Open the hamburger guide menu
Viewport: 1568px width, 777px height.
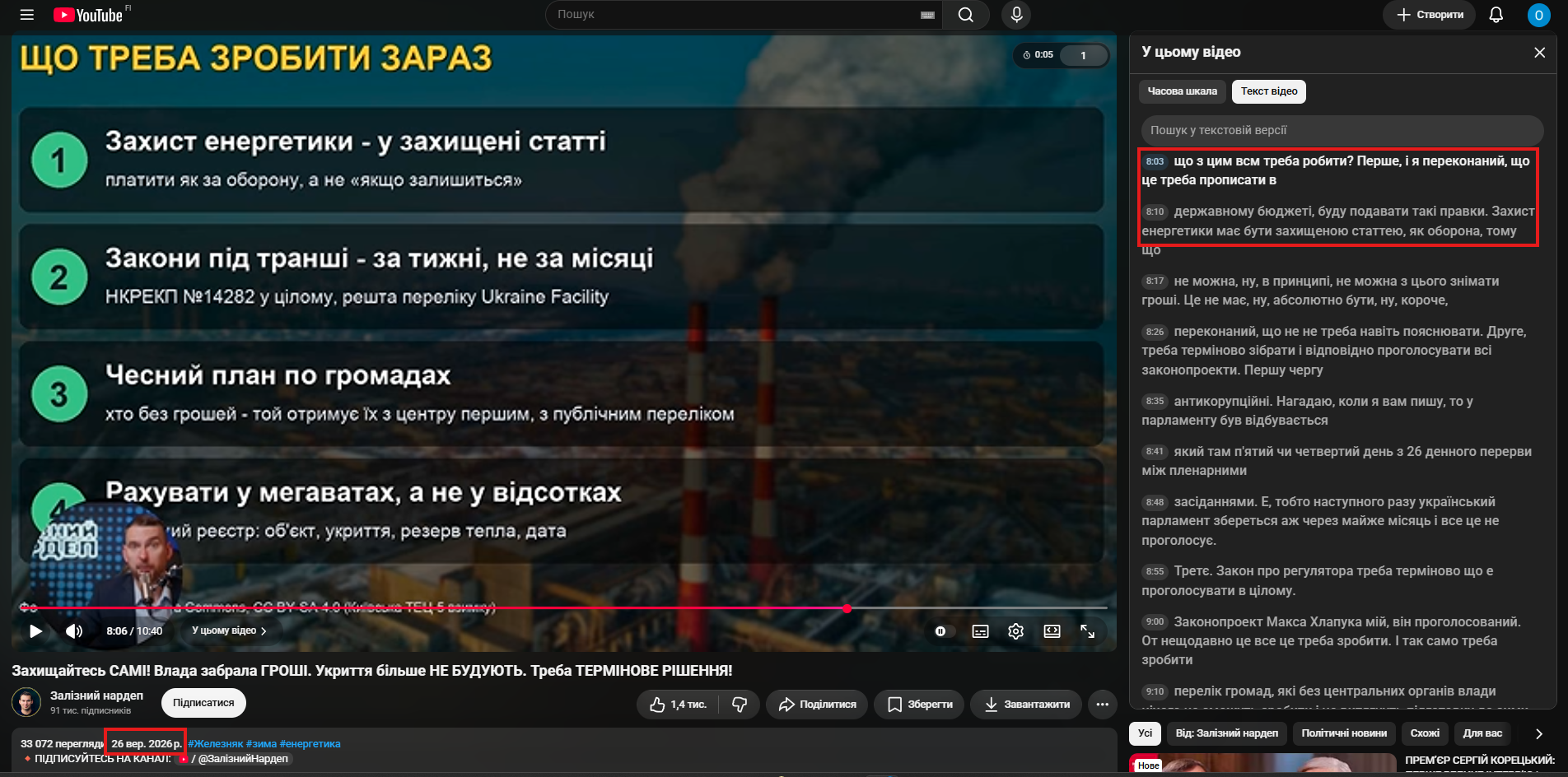click(27, 15)
